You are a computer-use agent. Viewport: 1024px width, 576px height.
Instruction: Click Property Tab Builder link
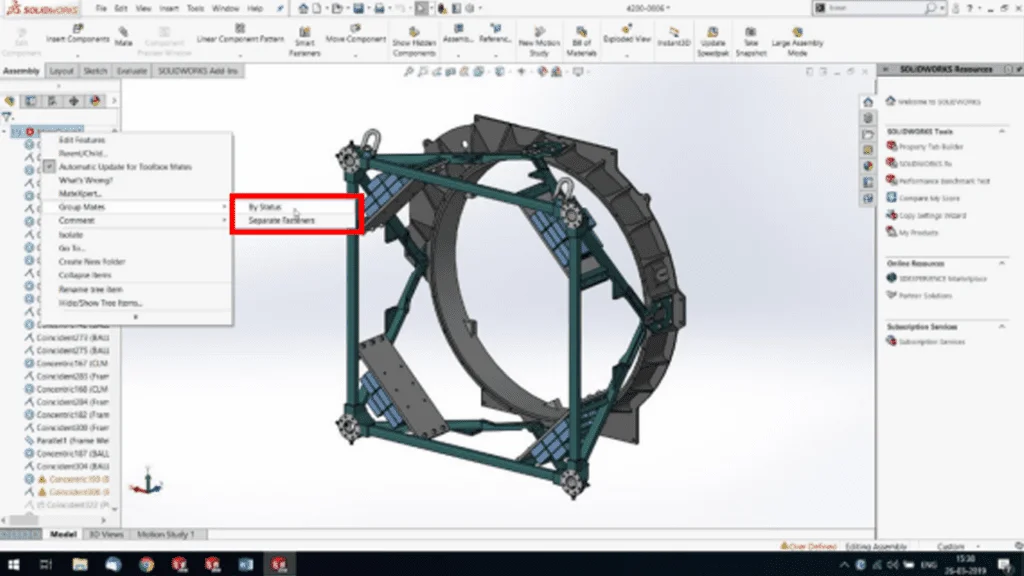click(931, 147)
